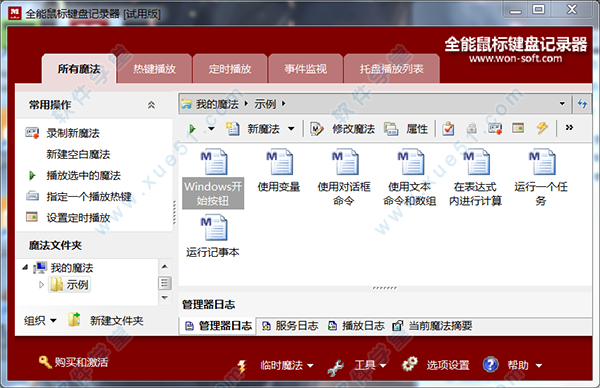Click 示例 in the address breadcrumb
Screen dimensions: 600x388
265,104
